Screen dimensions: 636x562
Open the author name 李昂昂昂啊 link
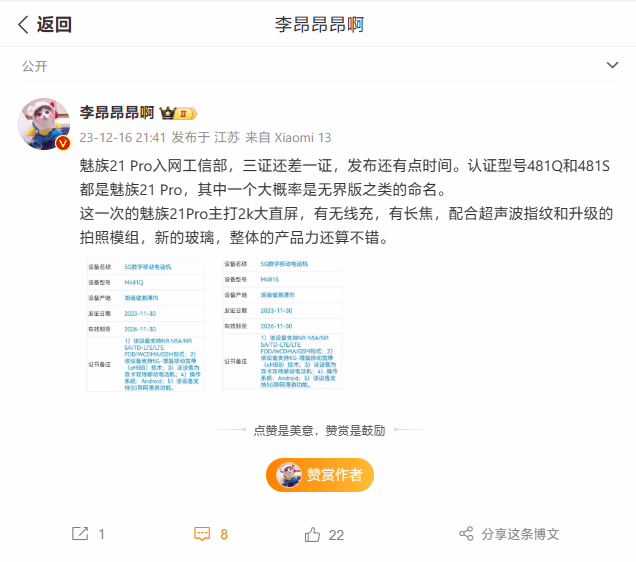117,113
